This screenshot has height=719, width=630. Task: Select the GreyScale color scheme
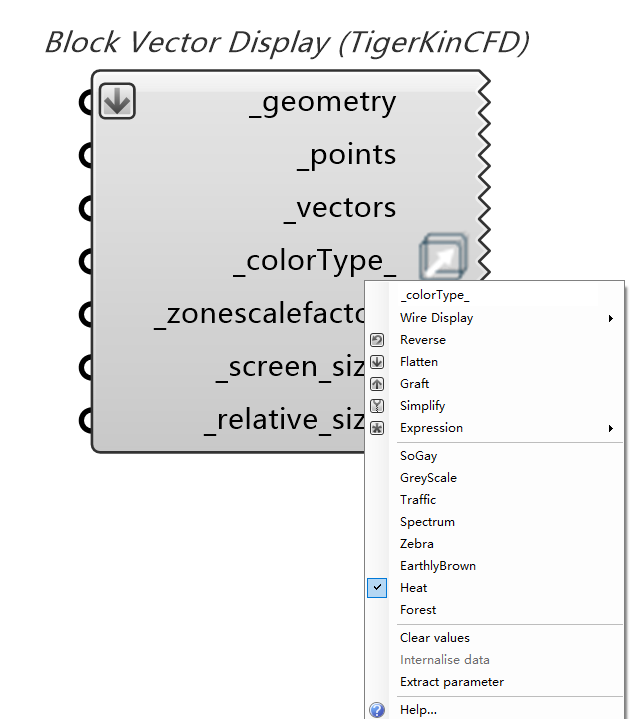pyautogui.click(x=428, y=478)
